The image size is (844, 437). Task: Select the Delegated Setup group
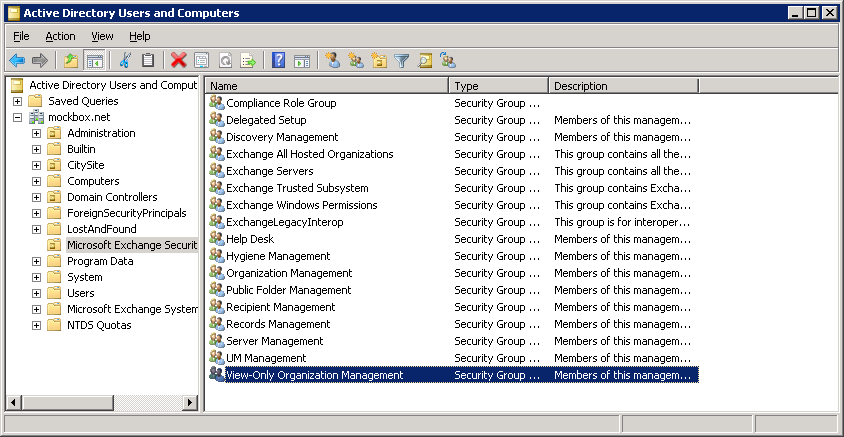click(266, 120)
